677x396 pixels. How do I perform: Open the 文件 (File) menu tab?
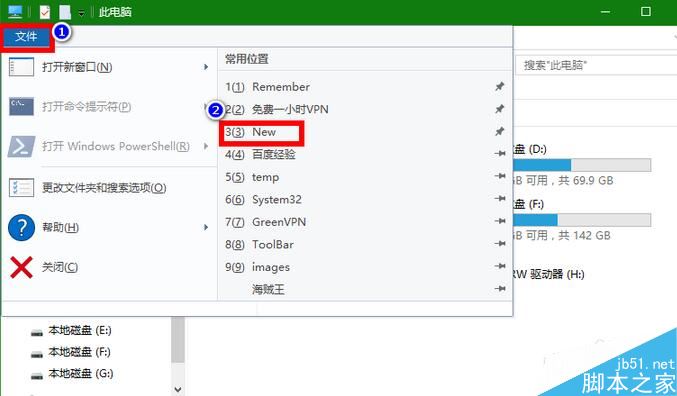coord(26,37)
